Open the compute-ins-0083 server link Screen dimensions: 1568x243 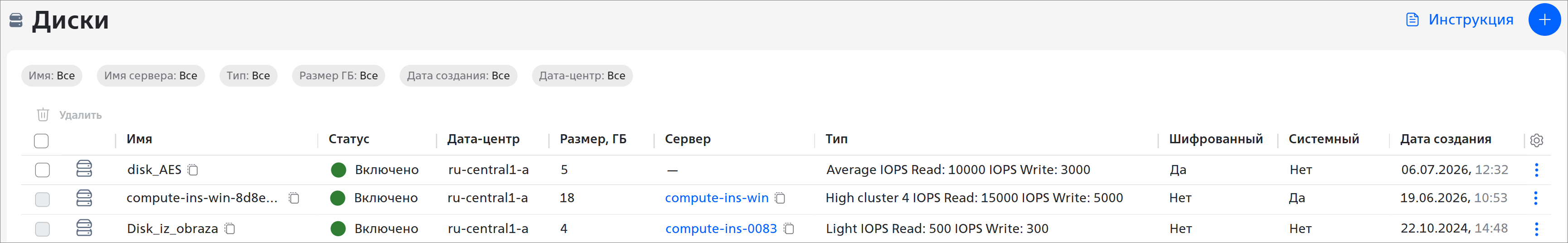(x=721, y=229)
